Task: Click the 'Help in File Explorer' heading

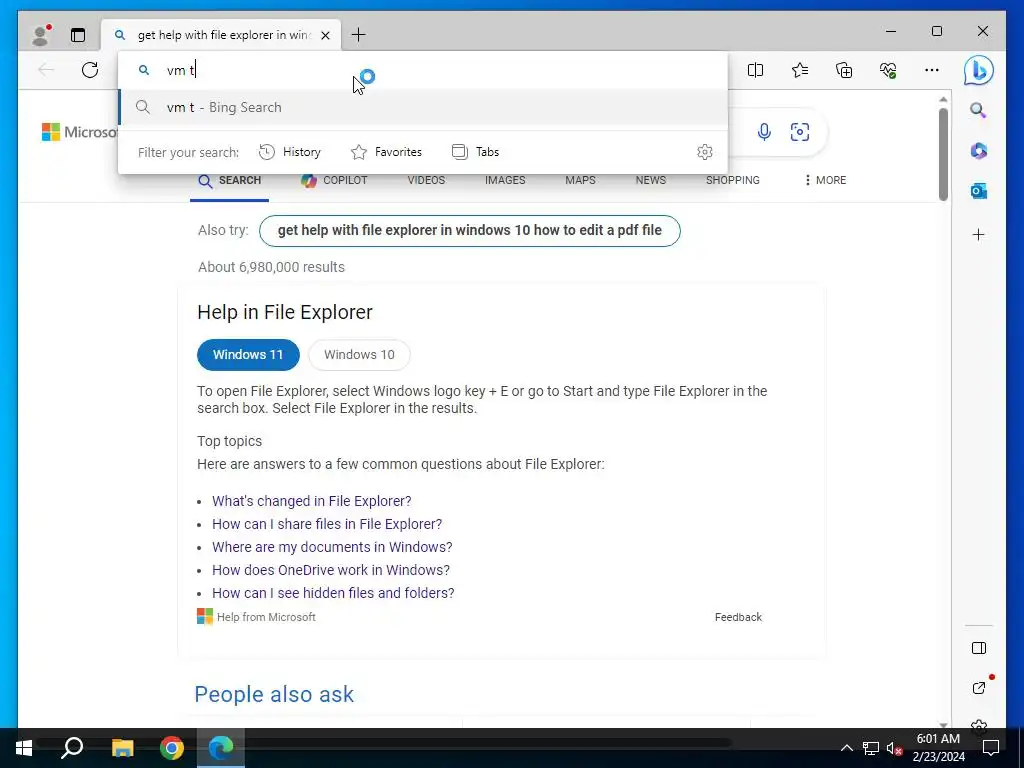Action: click(285, 312)
